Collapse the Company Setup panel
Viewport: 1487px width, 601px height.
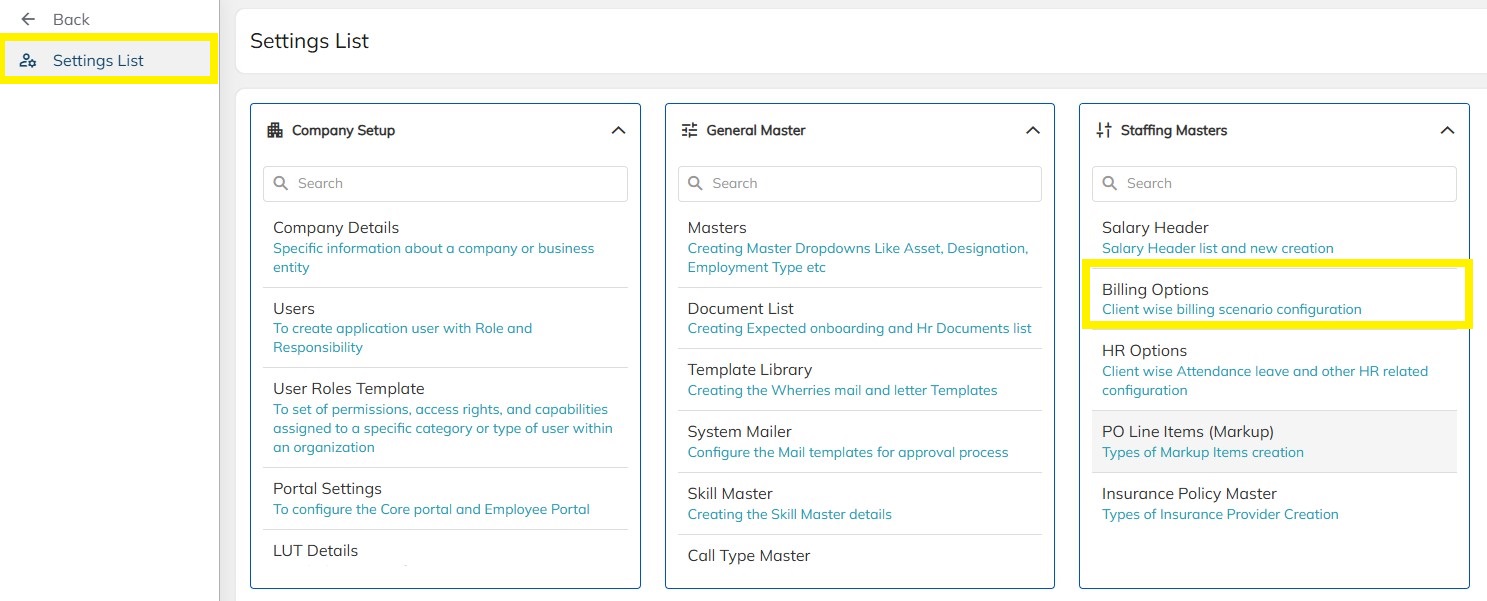click(x=618, y=130)
